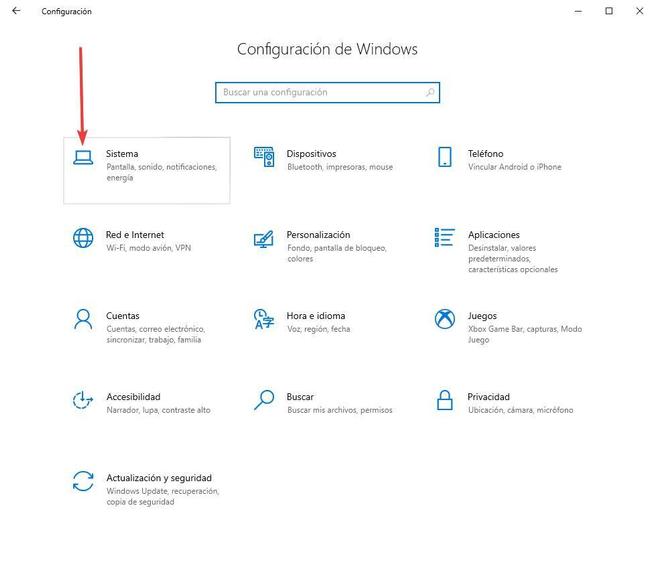Click the Red e Internet globe icon
The image size is (655, 566).
pos(83,238)
